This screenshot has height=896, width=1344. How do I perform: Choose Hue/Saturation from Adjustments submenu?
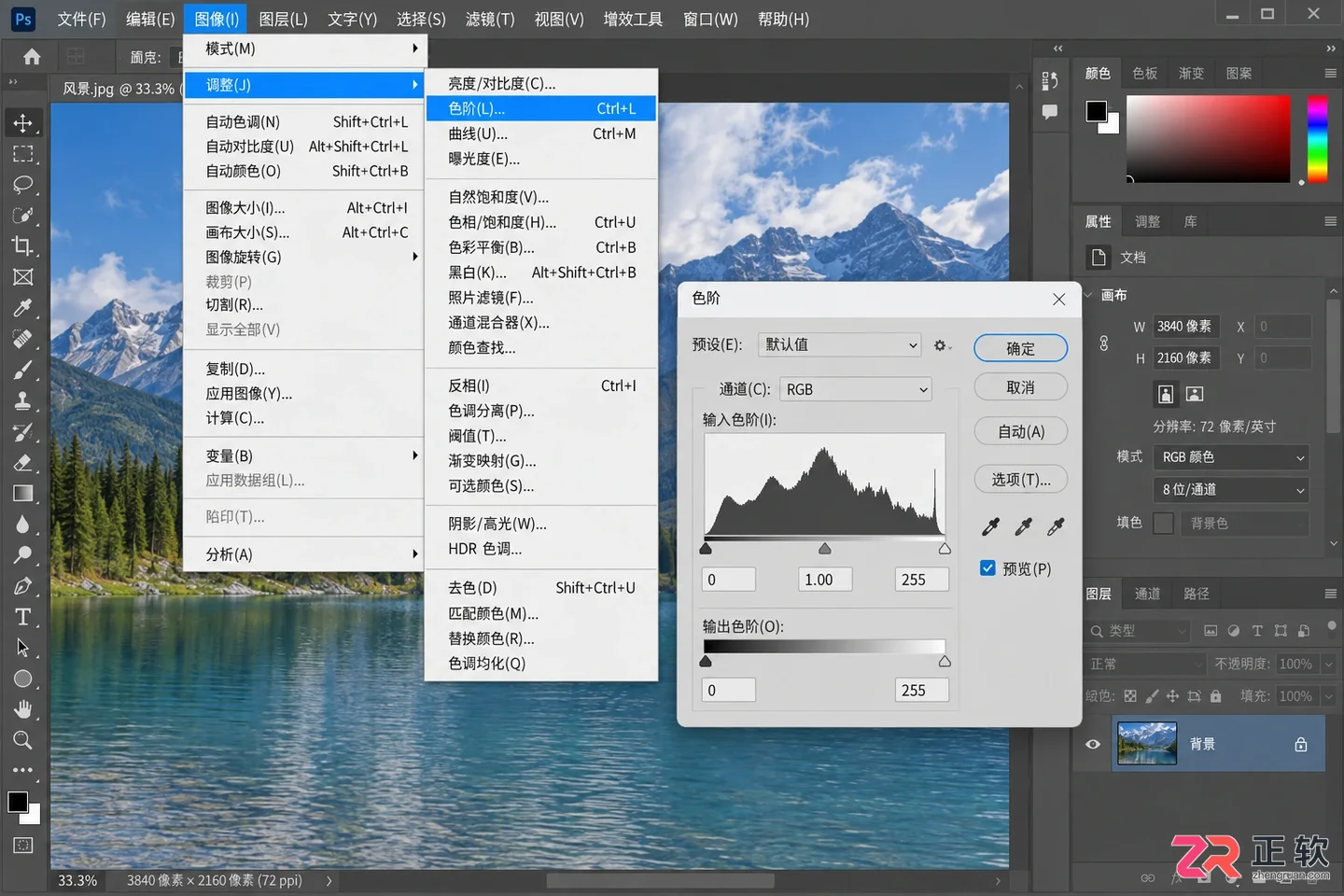(x=541, y=222)
